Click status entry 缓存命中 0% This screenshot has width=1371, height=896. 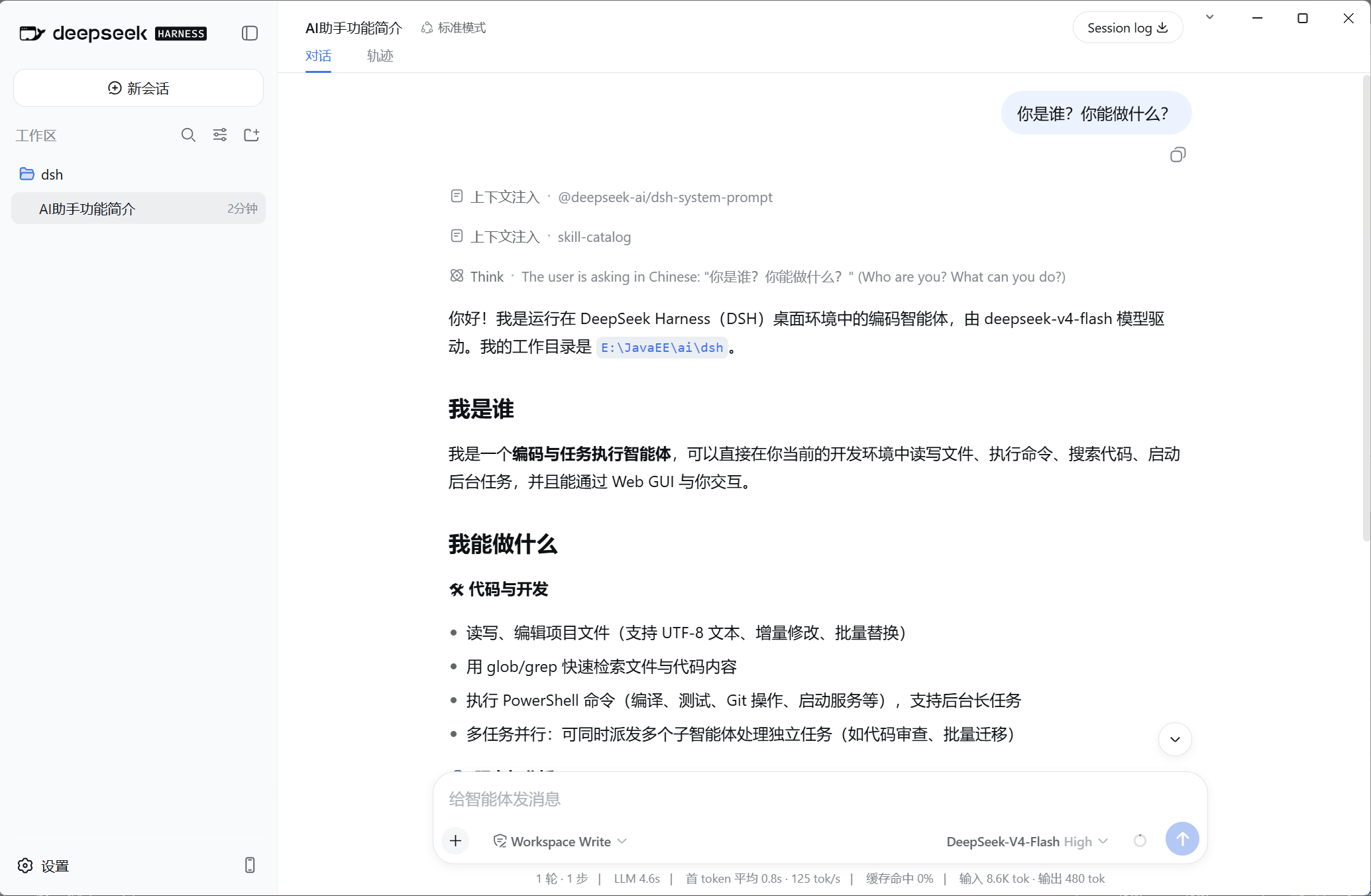pyautogui.click(x=899, y=879)
